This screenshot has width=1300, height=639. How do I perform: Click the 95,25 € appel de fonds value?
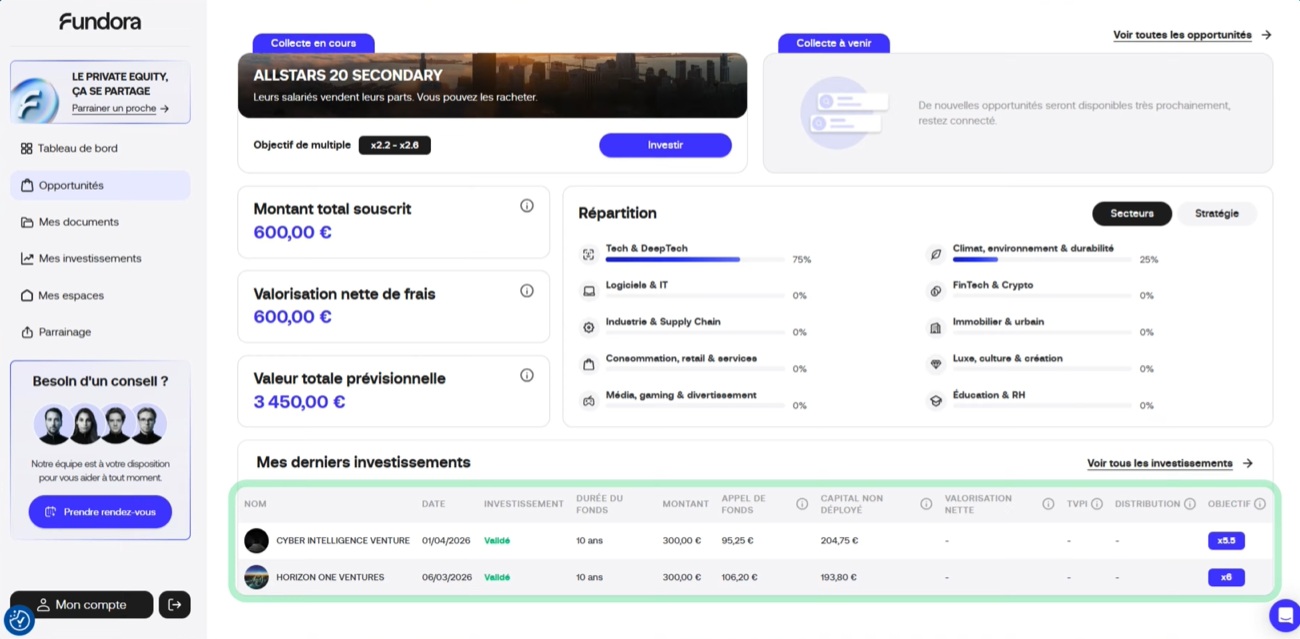click(738, 540)
